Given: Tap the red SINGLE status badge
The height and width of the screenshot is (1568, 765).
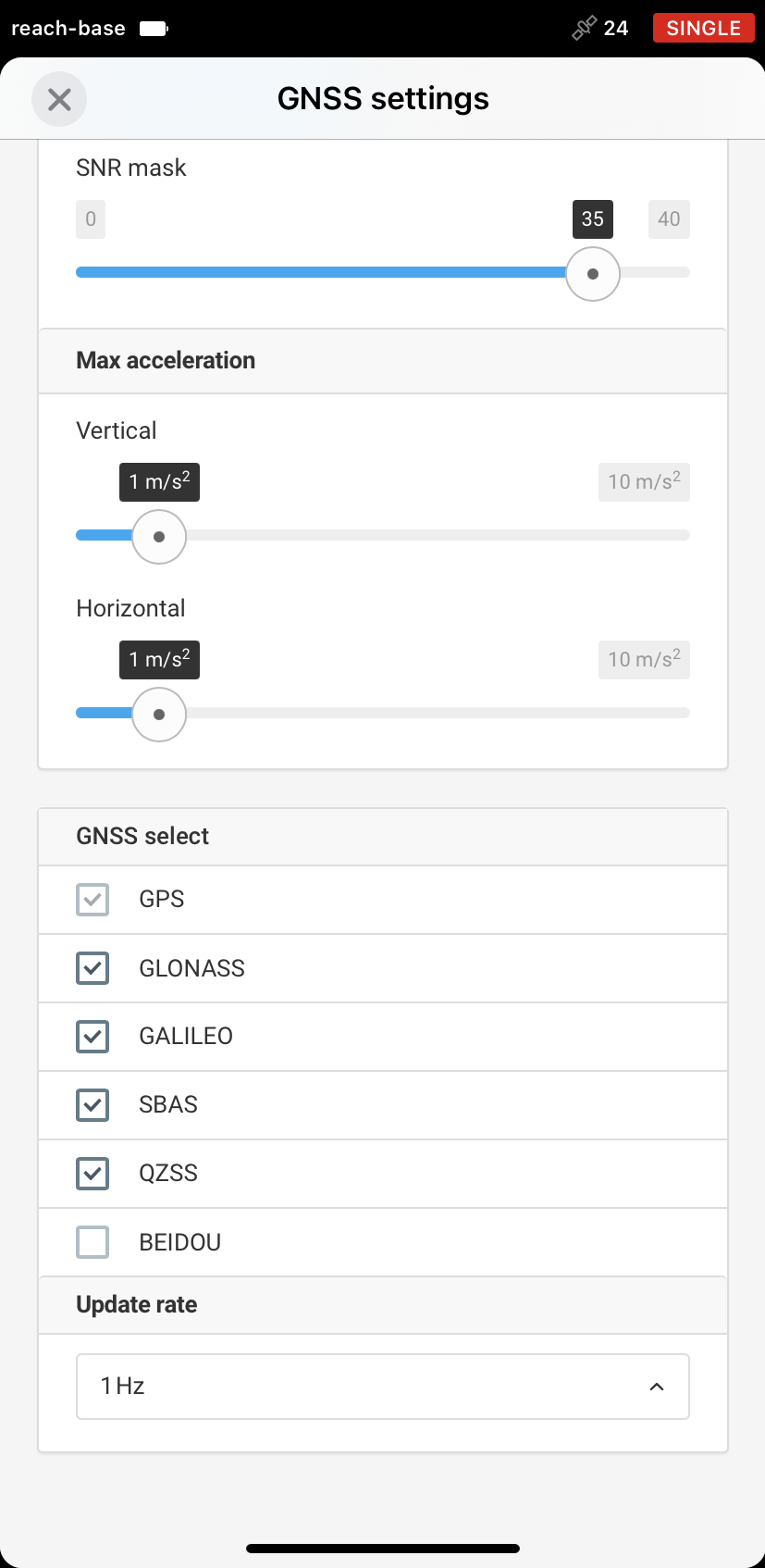Looking at the screenshot, I should tap(703, 29).
